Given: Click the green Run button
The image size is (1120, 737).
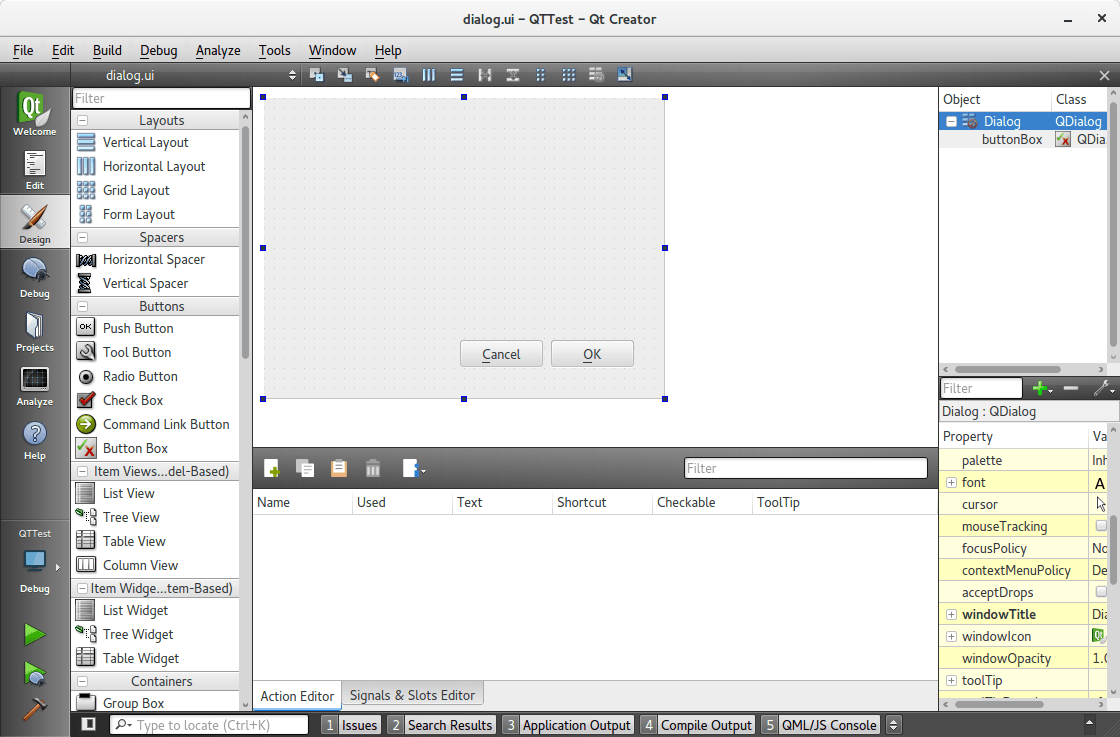Looking at the screenshot, I should (x=34, y=634).
